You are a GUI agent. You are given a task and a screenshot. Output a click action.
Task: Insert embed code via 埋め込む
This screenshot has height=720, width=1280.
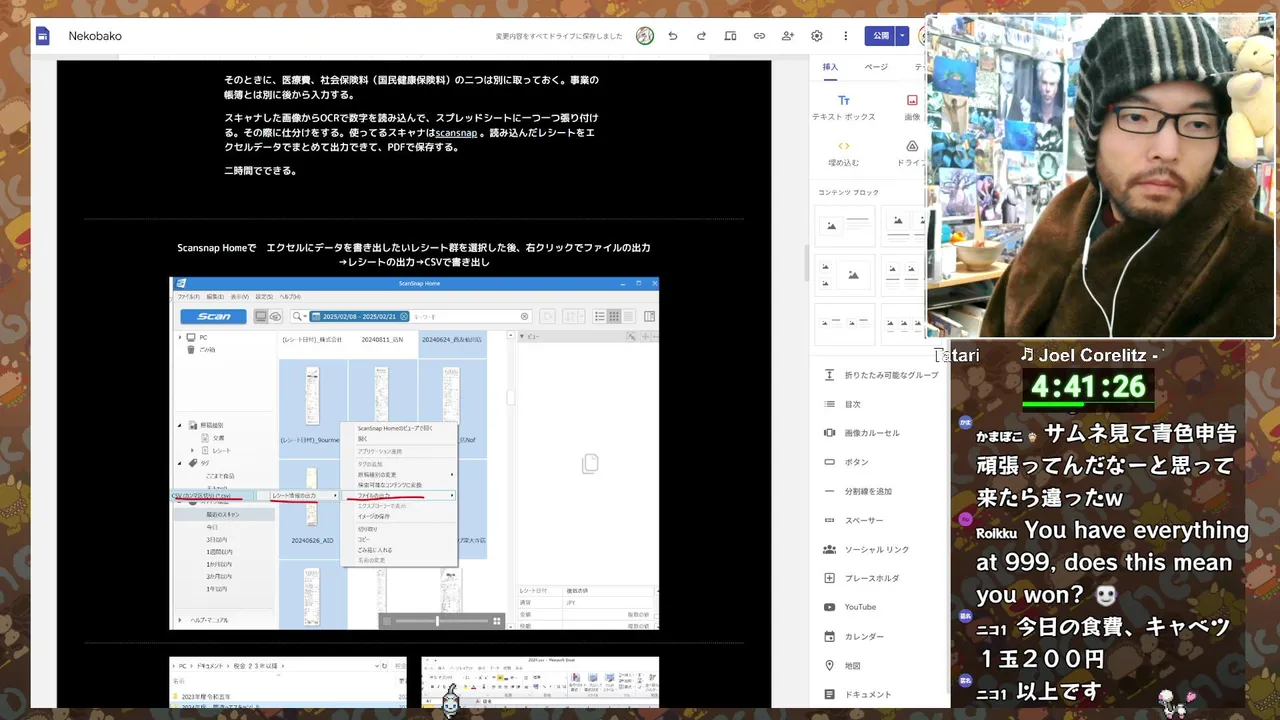coord(844,153)
